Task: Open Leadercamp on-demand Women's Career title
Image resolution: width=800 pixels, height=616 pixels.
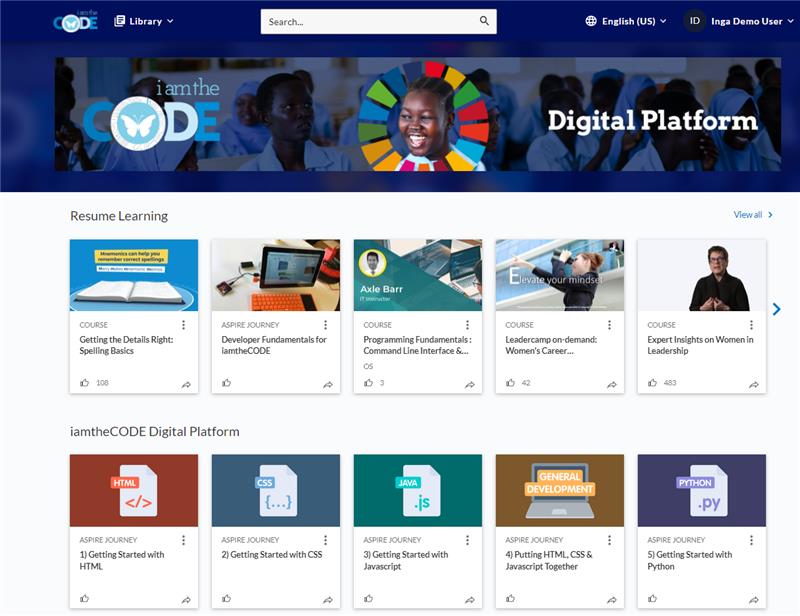Action: tap(551, 345)
